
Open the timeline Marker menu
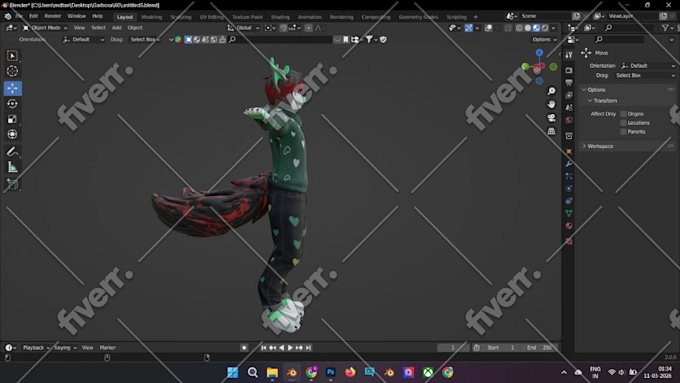(x=108, y=348)
